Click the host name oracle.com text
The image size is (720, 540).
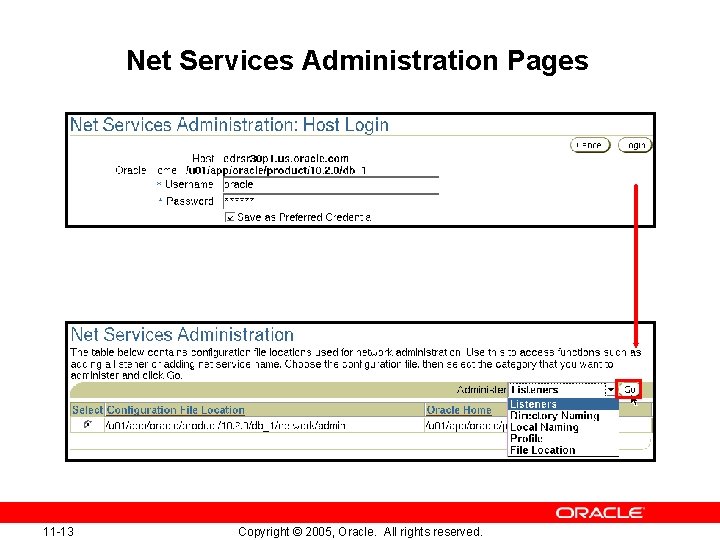286,158
